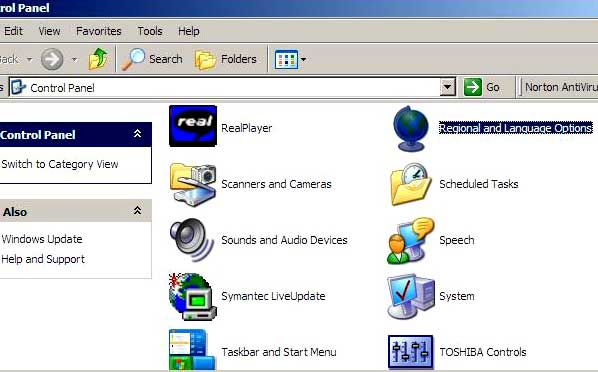The height and width of the screenshot is (372, 598).
Task: Select the Taskbar and Start Menu label
Action: point(279,352)
